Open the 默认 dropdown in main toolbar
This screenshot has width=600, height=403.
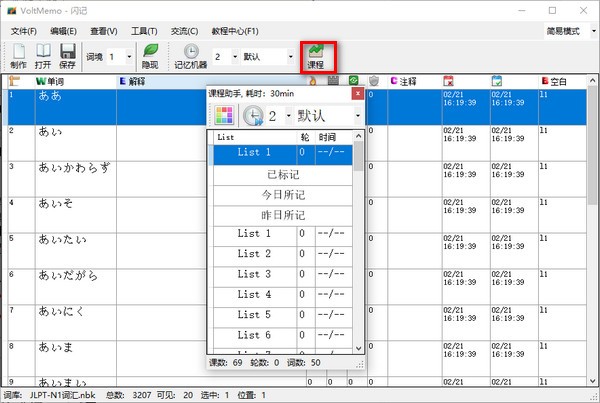coord(291,57)
